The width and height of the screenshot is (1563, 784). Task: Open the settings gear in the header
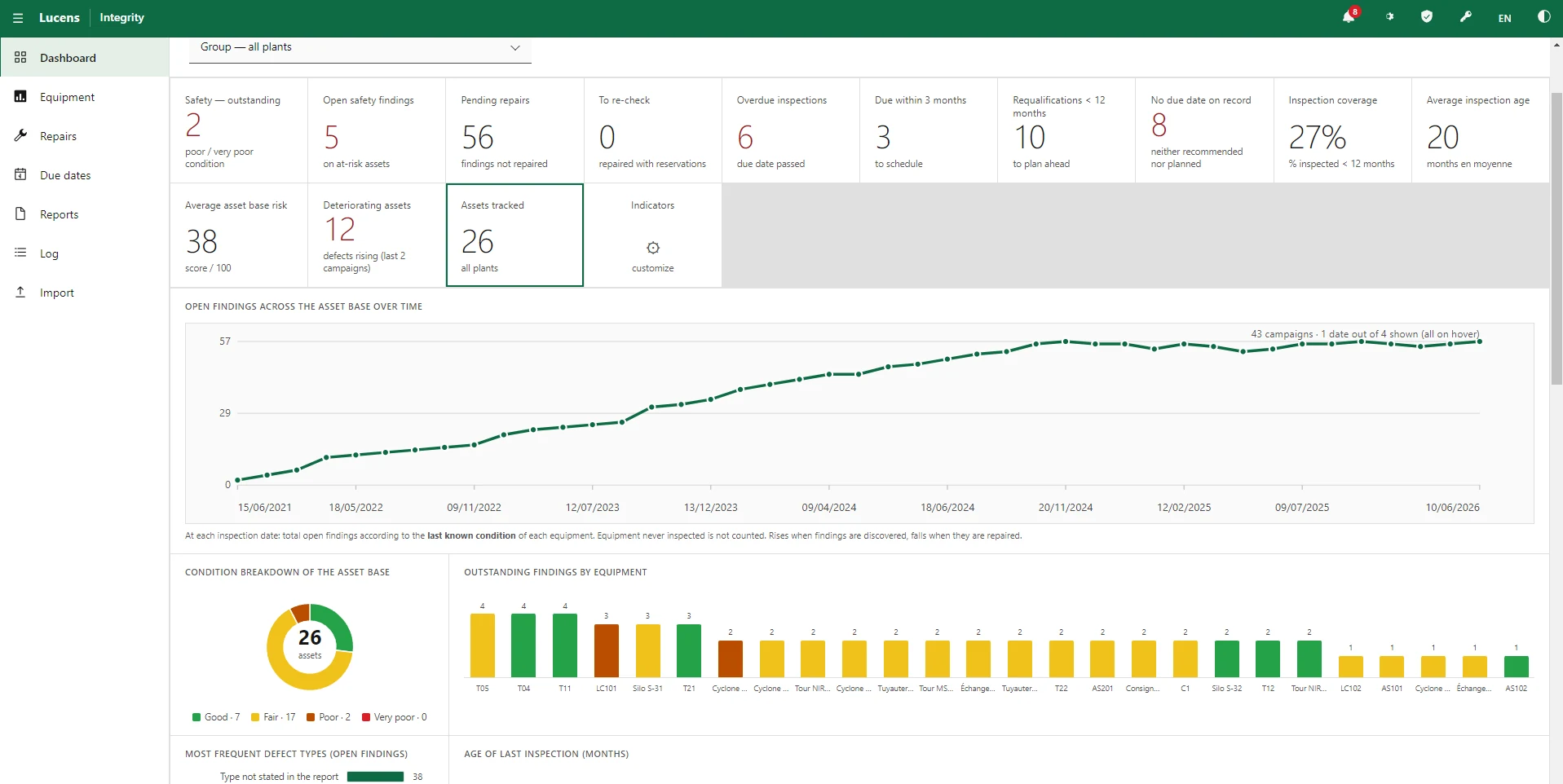pos(1389,17)
